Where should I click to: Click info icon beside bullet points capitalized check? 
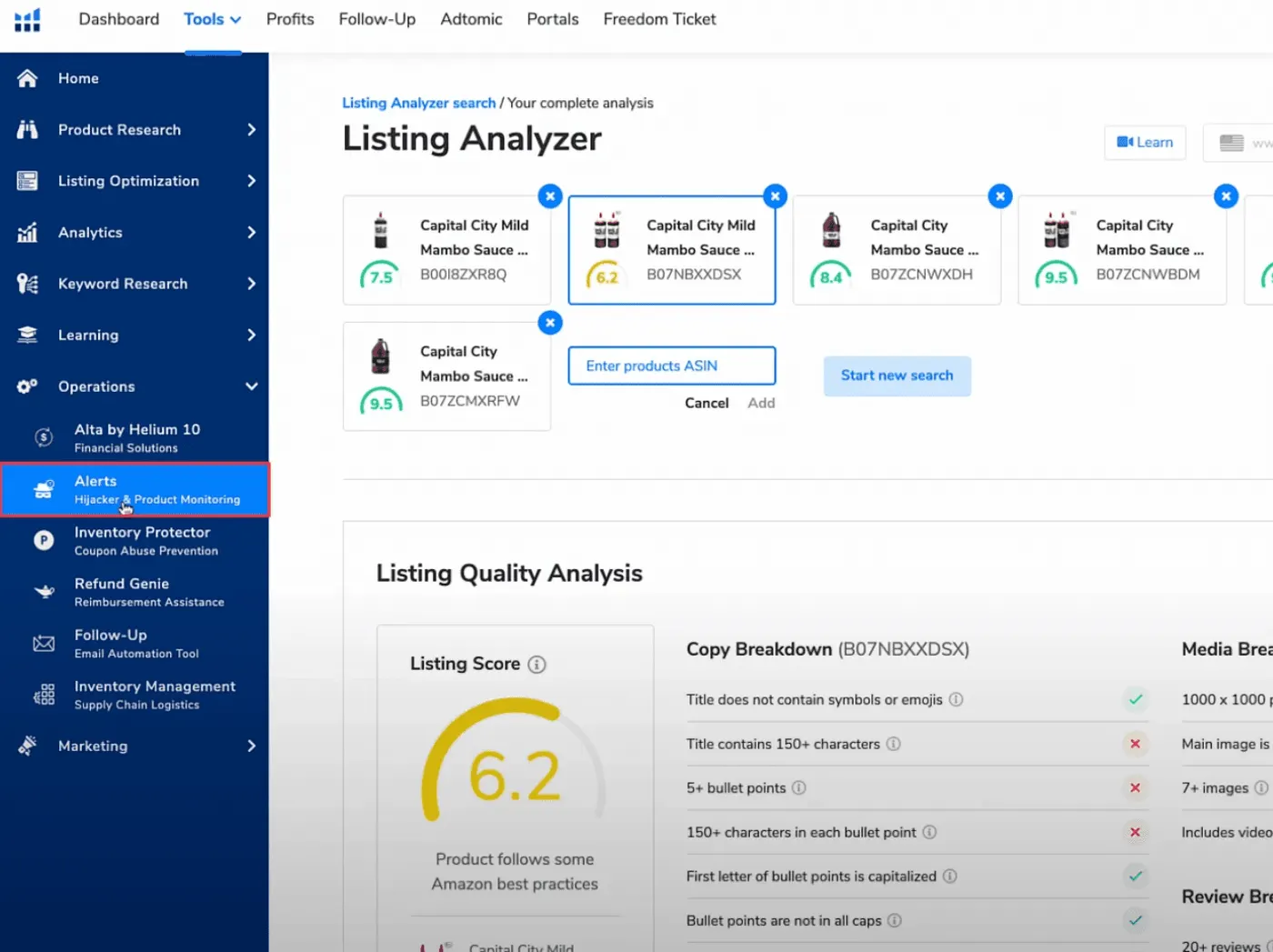point(950,877)
